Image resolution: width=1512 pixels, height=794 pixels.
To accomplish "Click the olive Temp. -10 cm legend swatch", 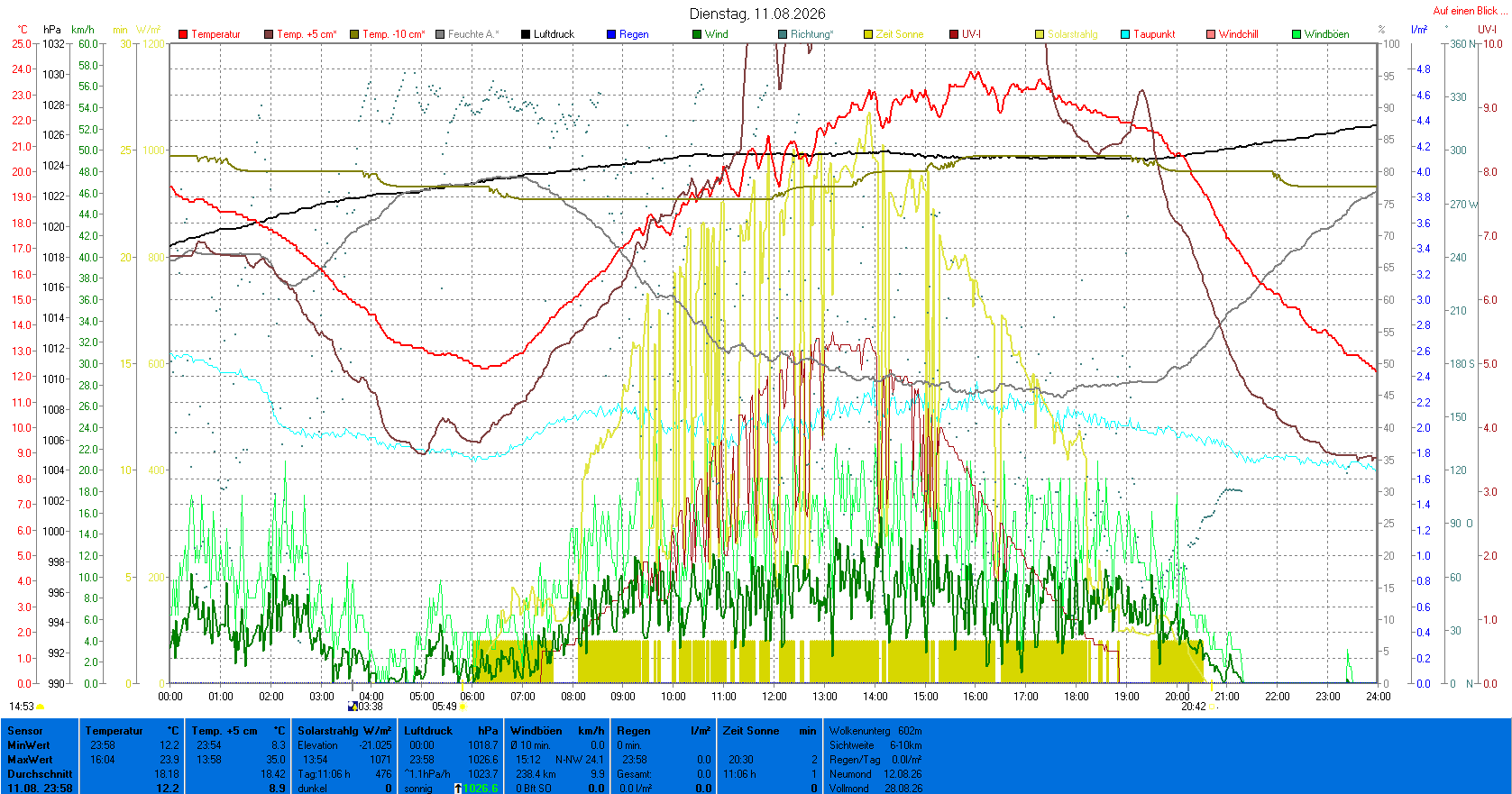I will tap(354, 34).
